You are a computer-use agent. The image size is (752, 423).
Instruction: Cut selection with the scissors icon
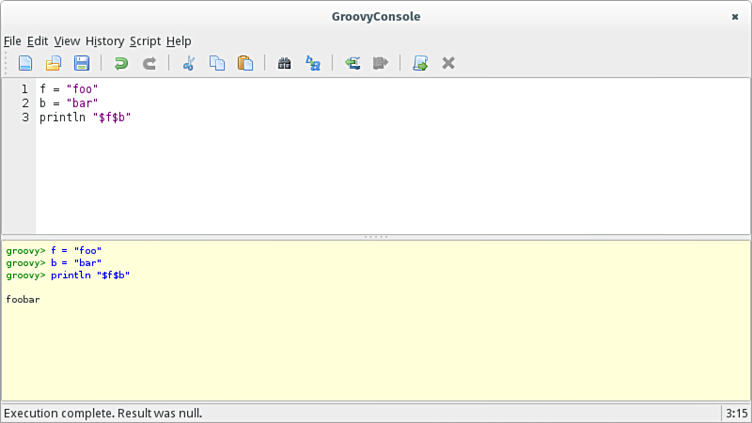pyautogui.click(x=188, y=63)
